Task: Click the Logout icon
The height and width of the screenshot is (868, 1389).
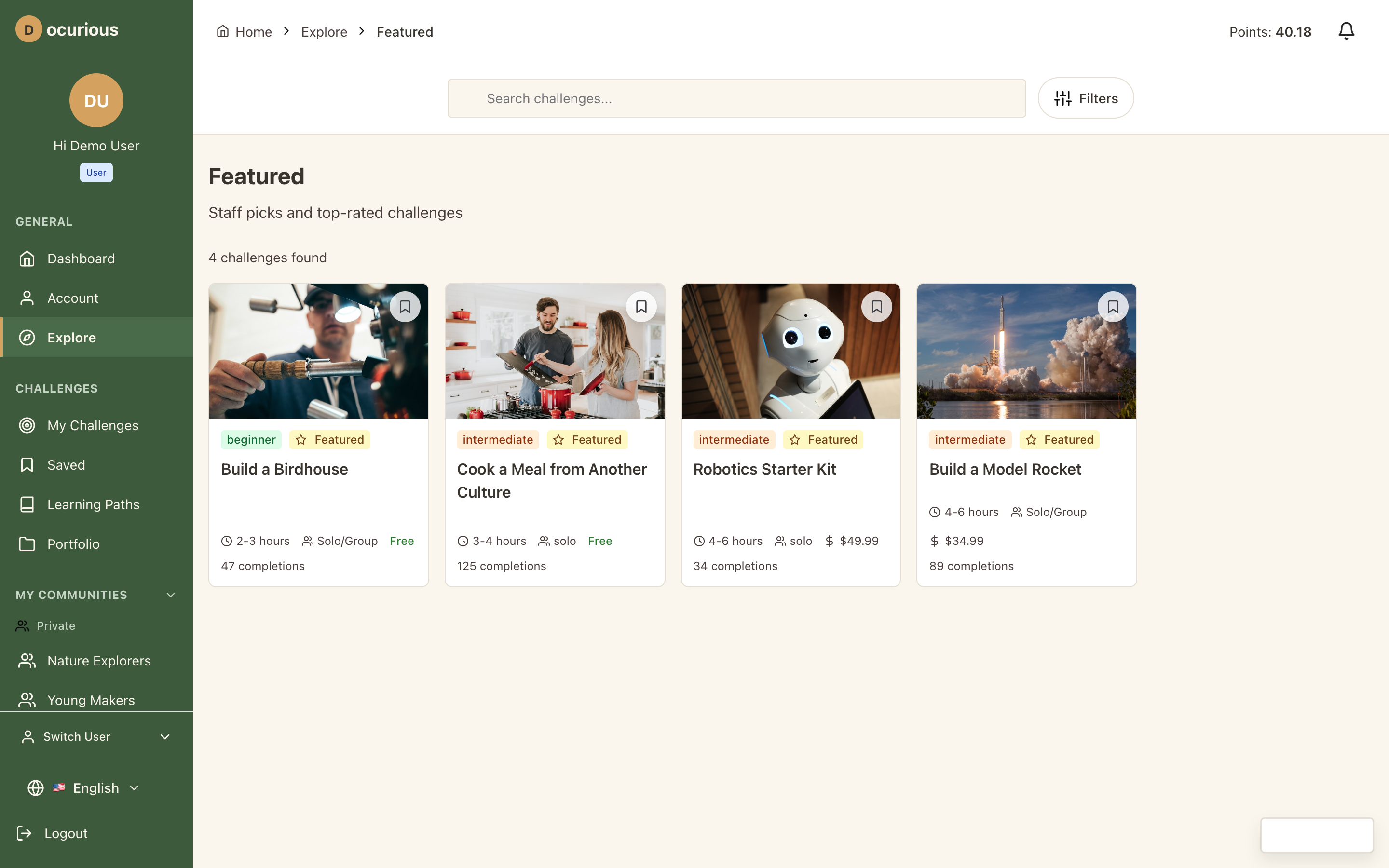Action: tap(24, 833)
